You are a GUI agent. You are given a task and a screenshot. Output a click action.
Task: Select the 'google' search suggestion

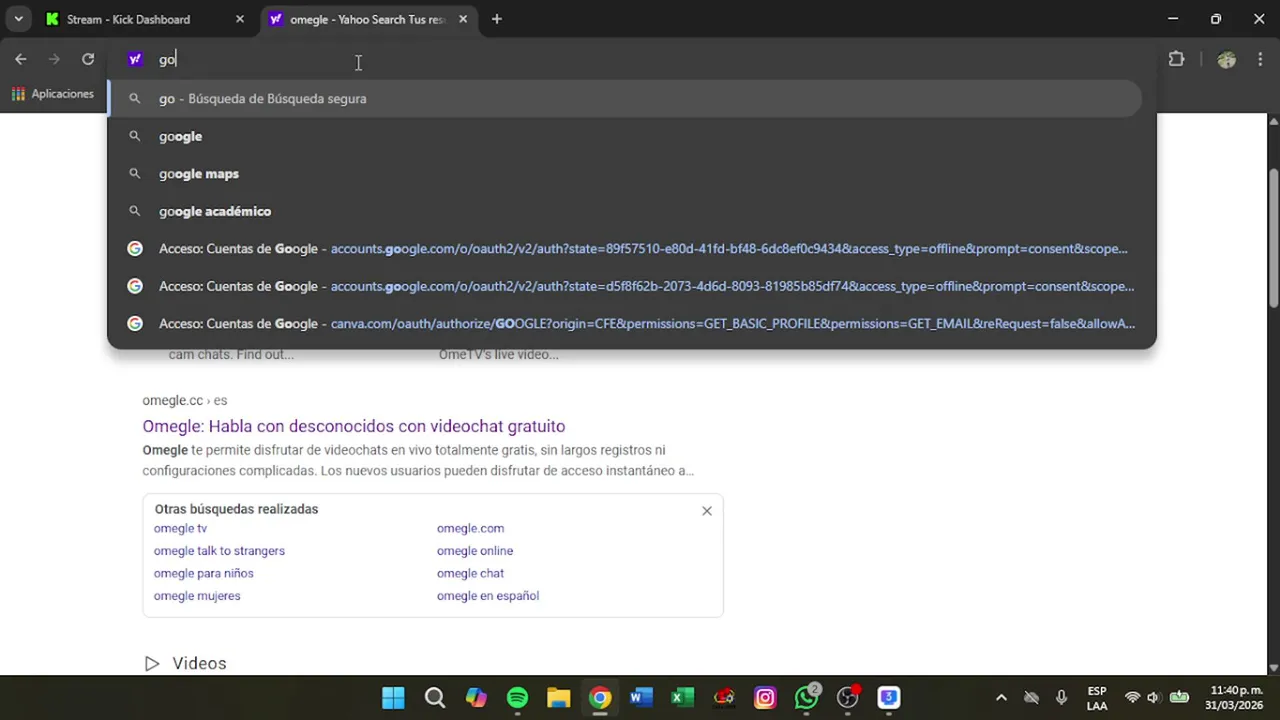click(624, 136)
